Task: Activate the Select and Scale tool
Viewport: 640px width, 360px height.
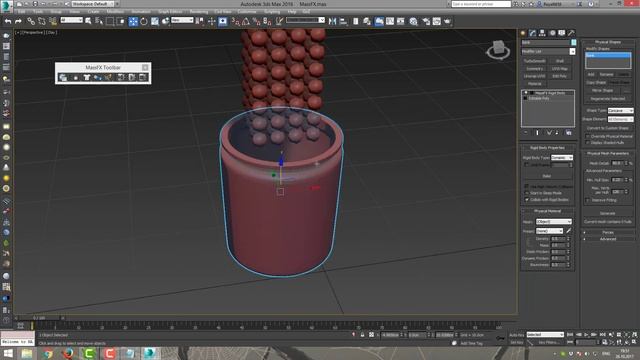Action: pyautogui.click(x=155, y=21)
